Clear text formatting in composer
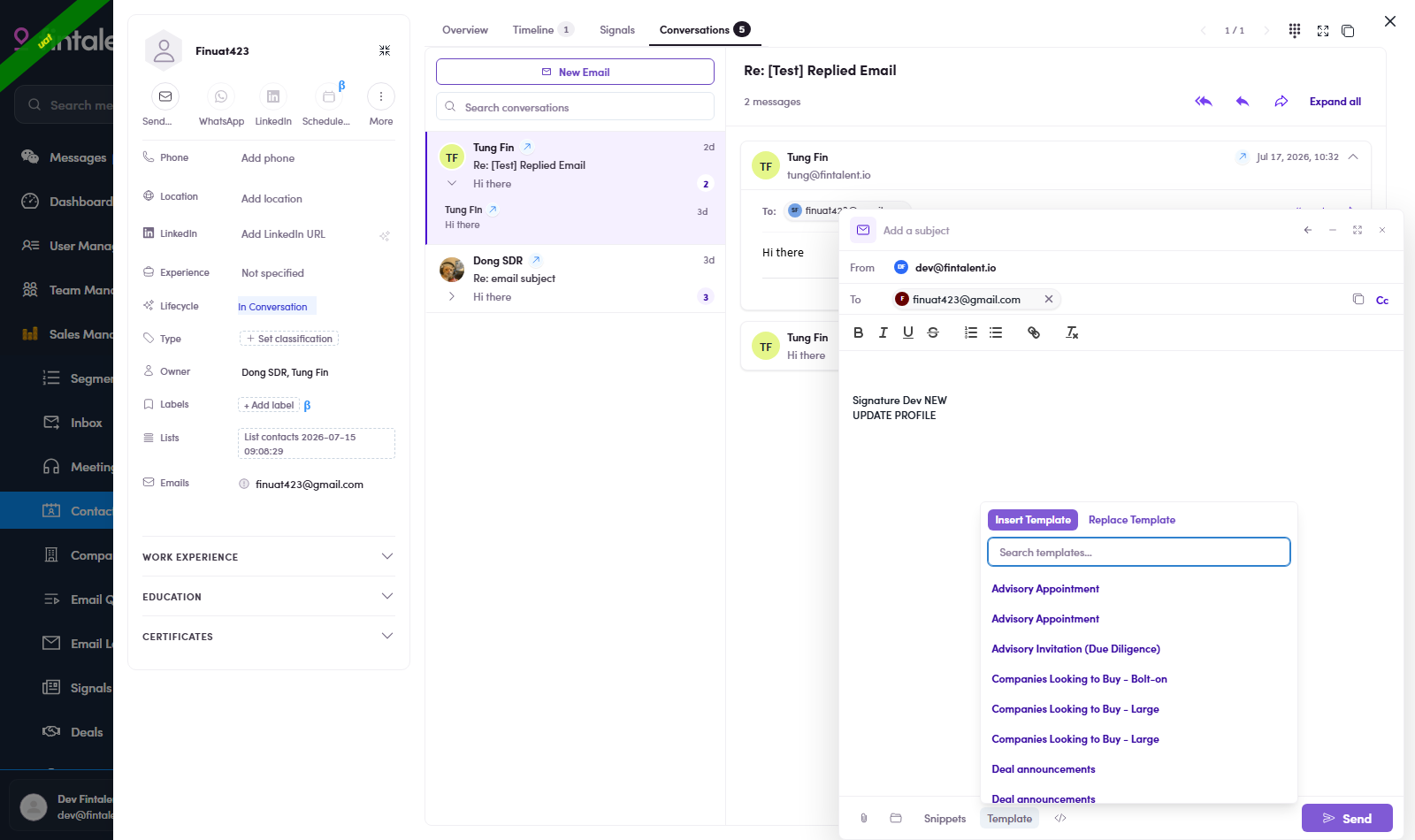Viewport: 1415px width, 840px height. [1072, 332]
